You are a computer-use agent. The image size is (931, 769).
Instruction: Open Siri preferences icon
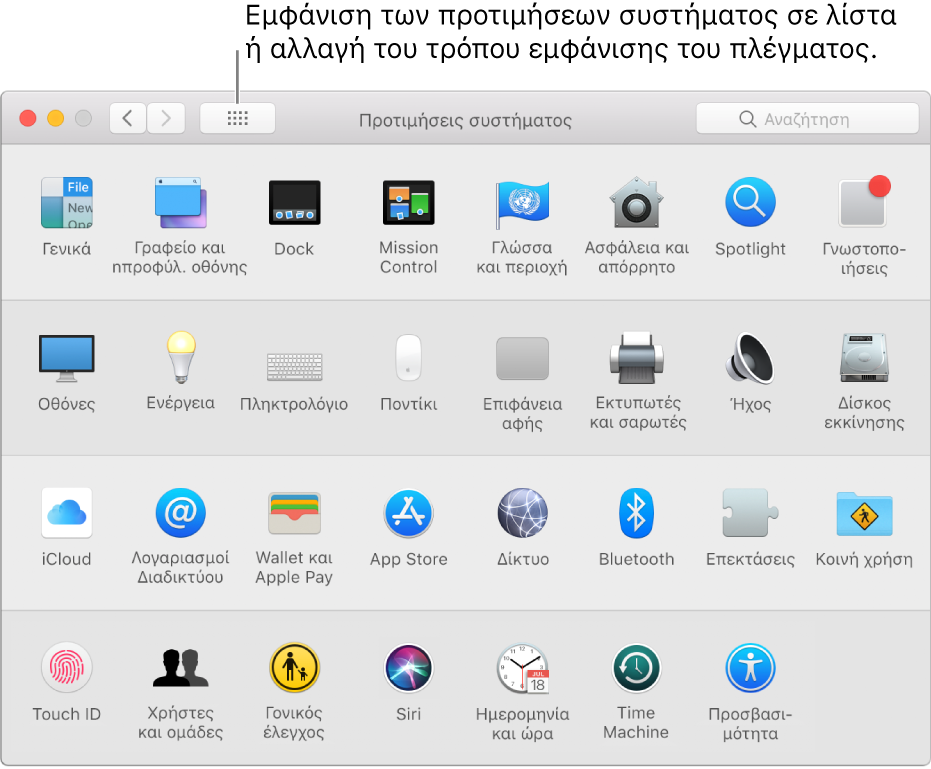click(408, 668)
